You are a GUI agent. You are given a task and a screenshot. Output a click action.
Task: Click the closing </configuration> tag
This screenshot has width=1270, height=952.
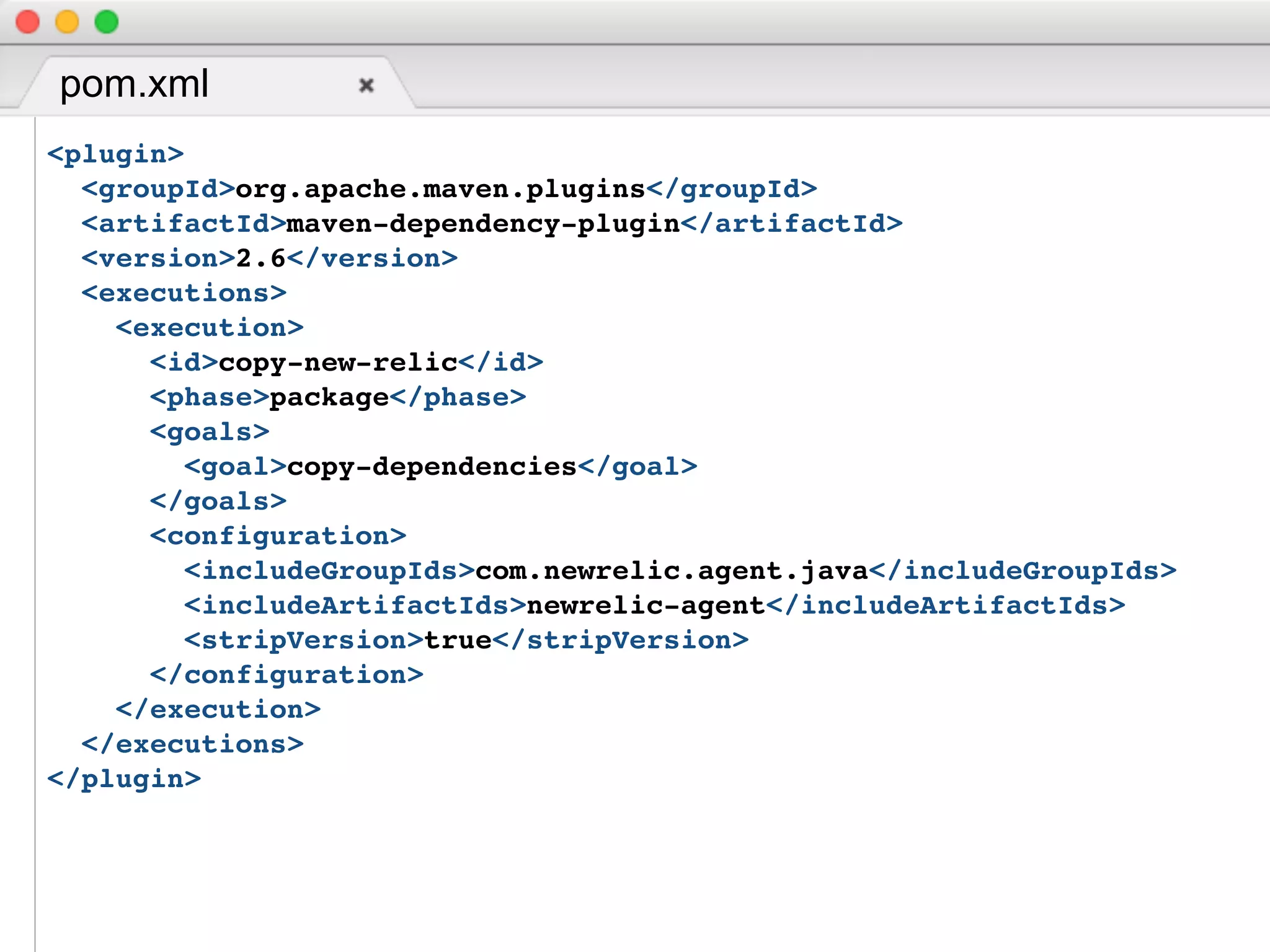click(286, 675)
